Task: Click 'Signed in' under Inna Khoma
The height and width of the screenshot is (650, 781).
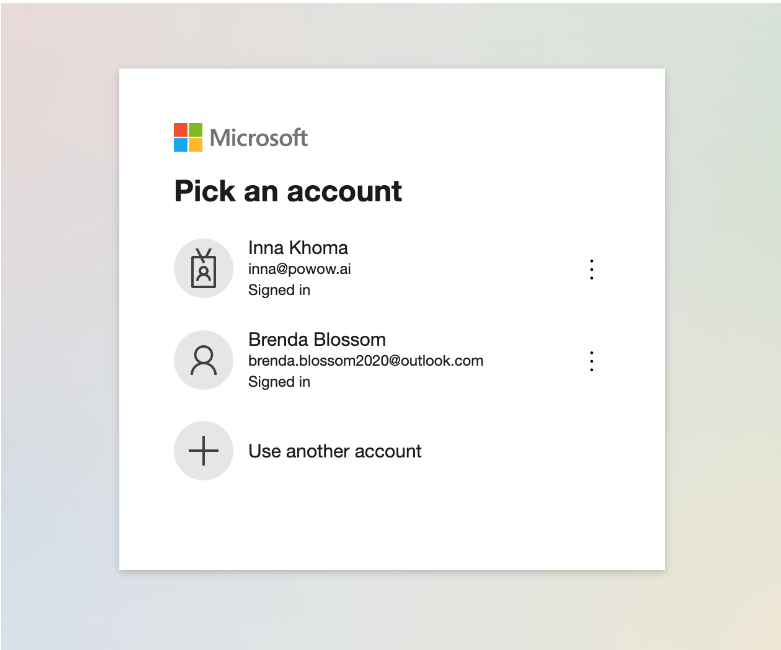Action: (x=279, y=290)
